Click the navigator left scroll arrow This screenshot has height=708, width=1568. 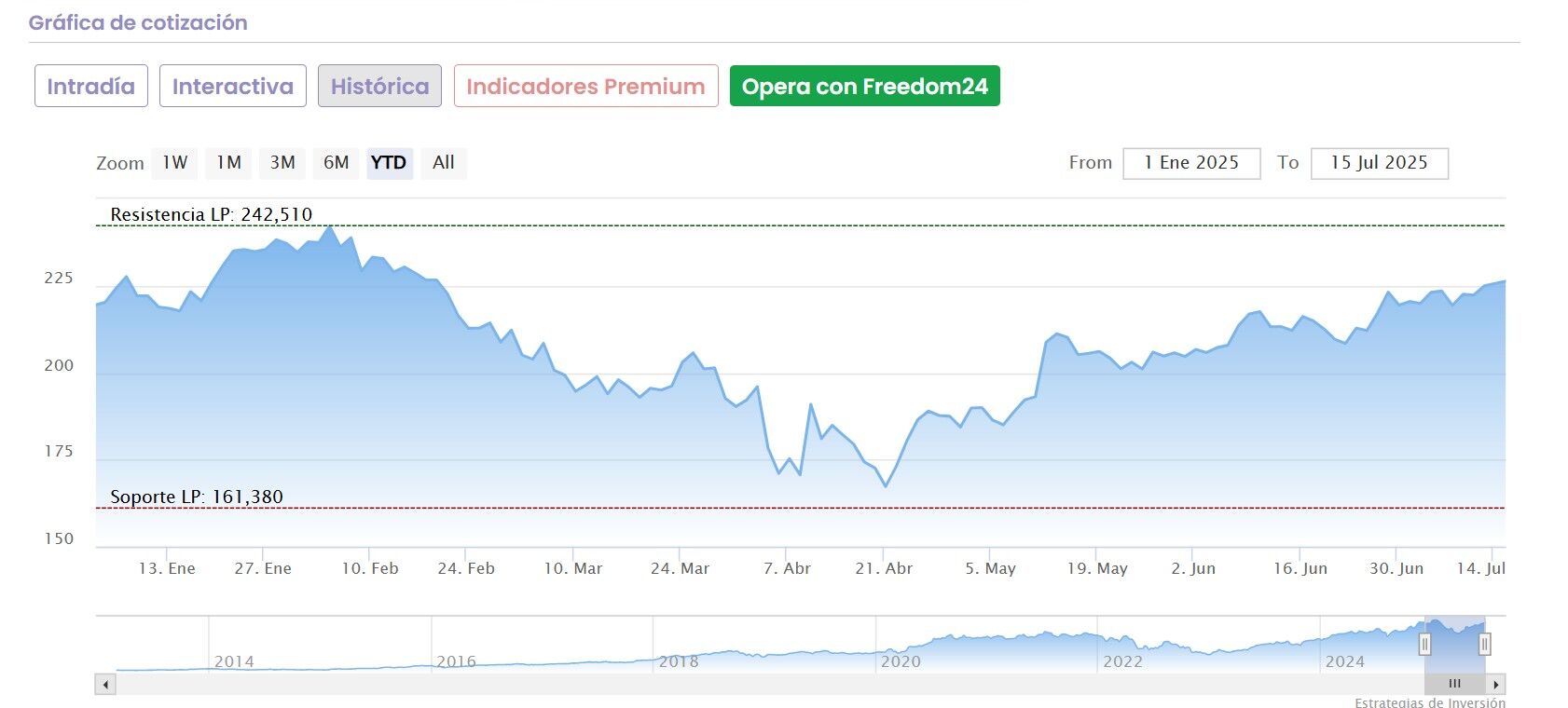click(x=106, y=685)
